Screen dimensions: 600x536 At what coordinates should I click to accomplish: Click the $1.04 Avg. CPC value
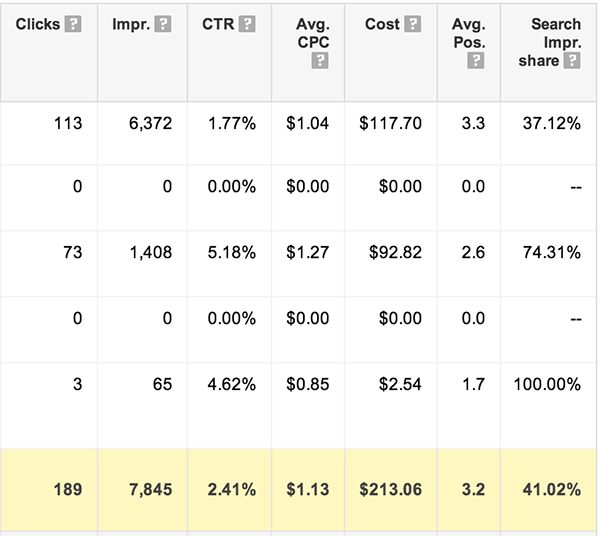click(x=308, y=124)
